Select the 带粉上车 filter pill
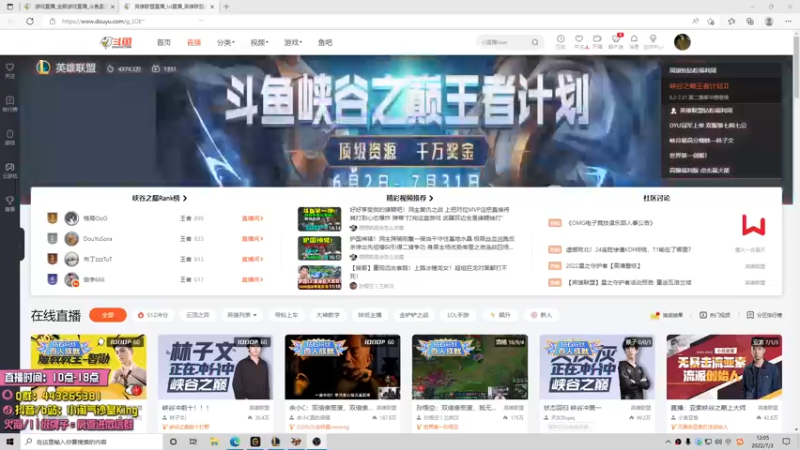The height and width of the screenshot is (450, 800). tap(286, 315)
